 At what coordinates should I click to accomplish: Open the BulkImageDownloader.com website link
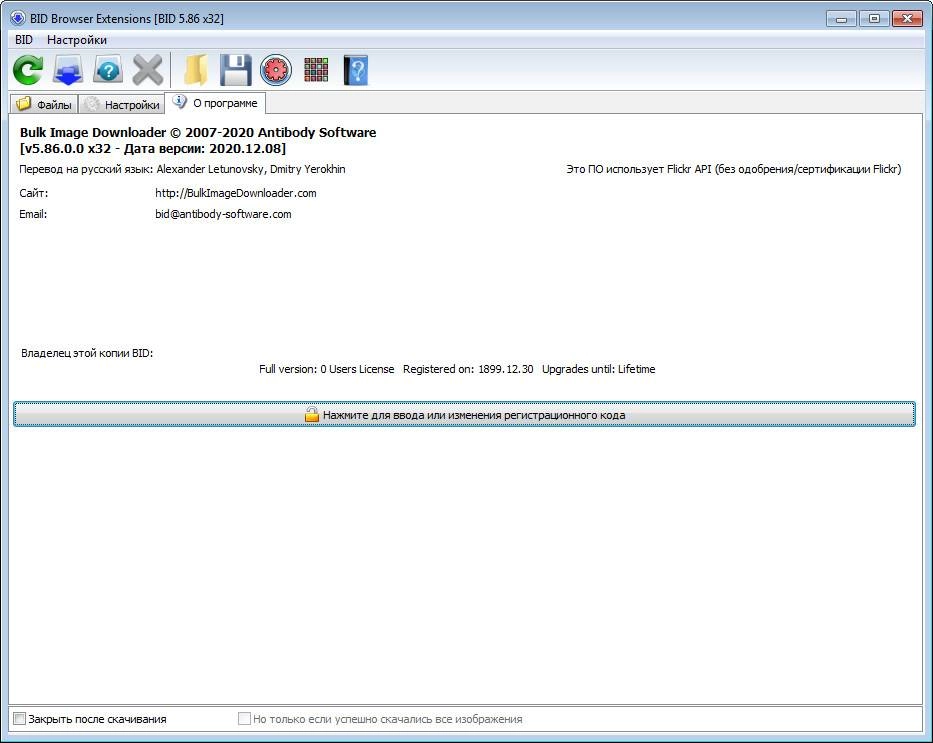point(236,193)
